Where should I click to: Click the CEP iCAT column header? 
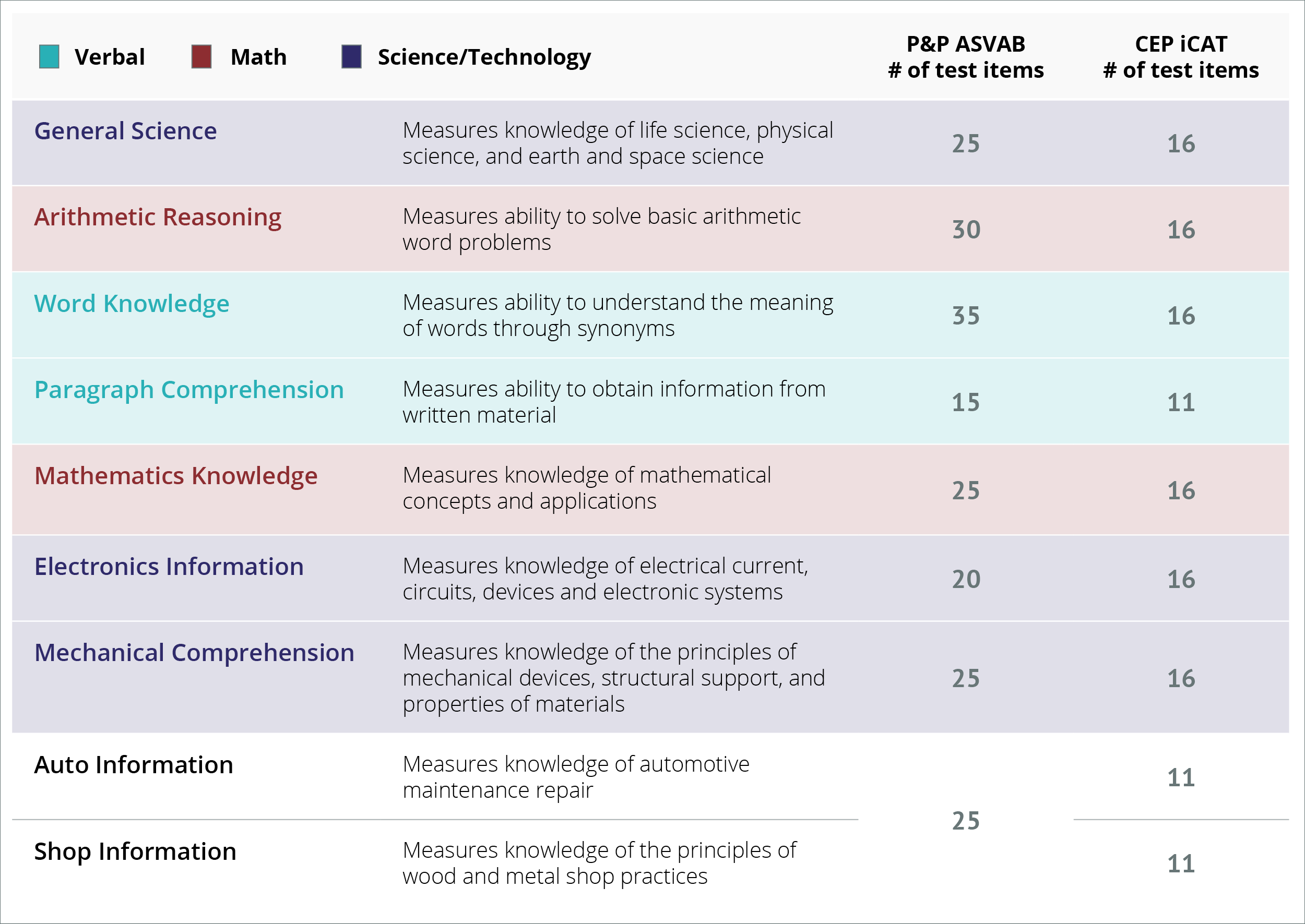tap(1181, 57)
